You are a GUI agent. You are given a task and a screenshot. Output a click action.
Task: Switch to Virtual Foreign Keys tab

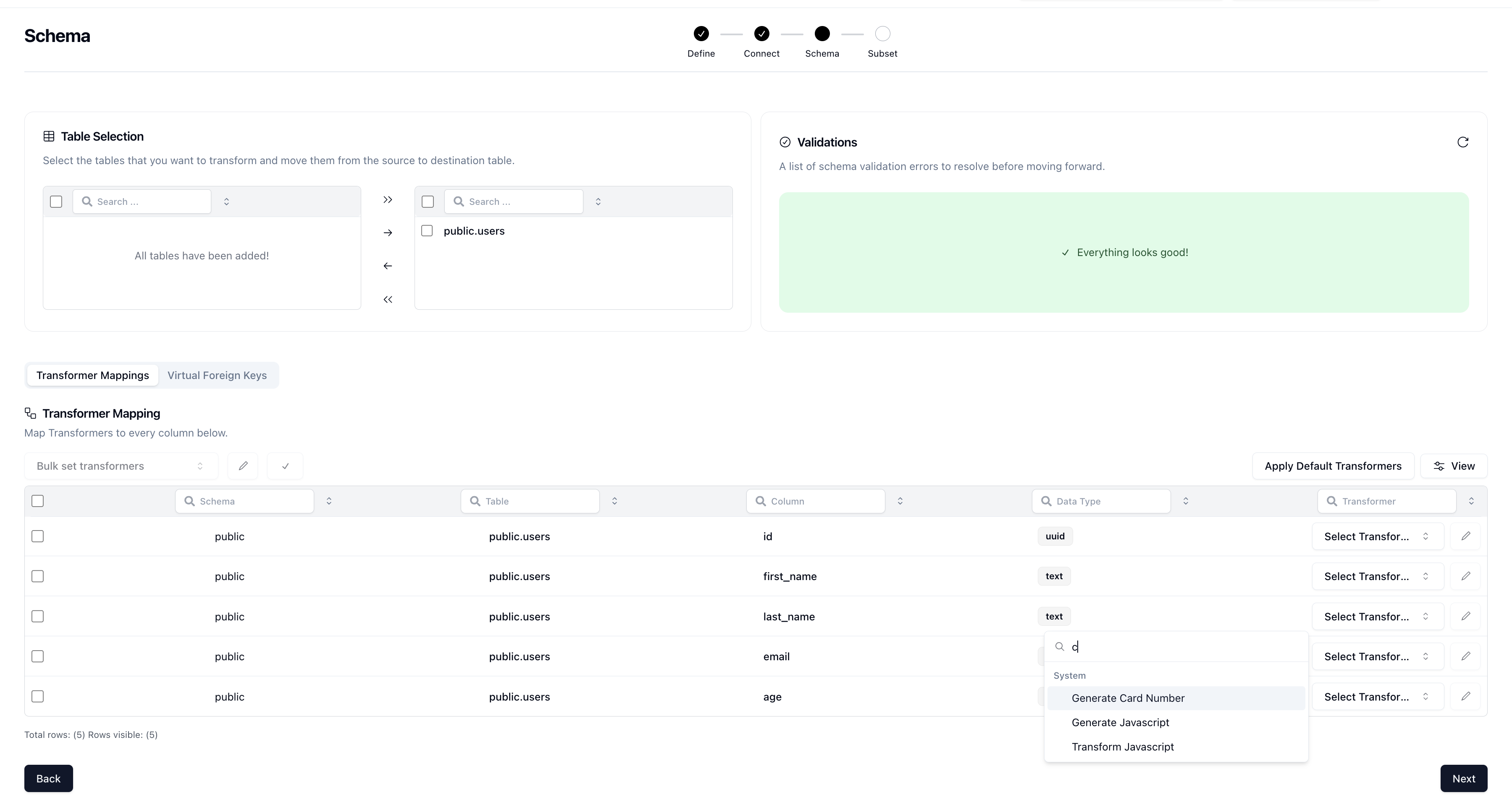click(x=217, y=376)
